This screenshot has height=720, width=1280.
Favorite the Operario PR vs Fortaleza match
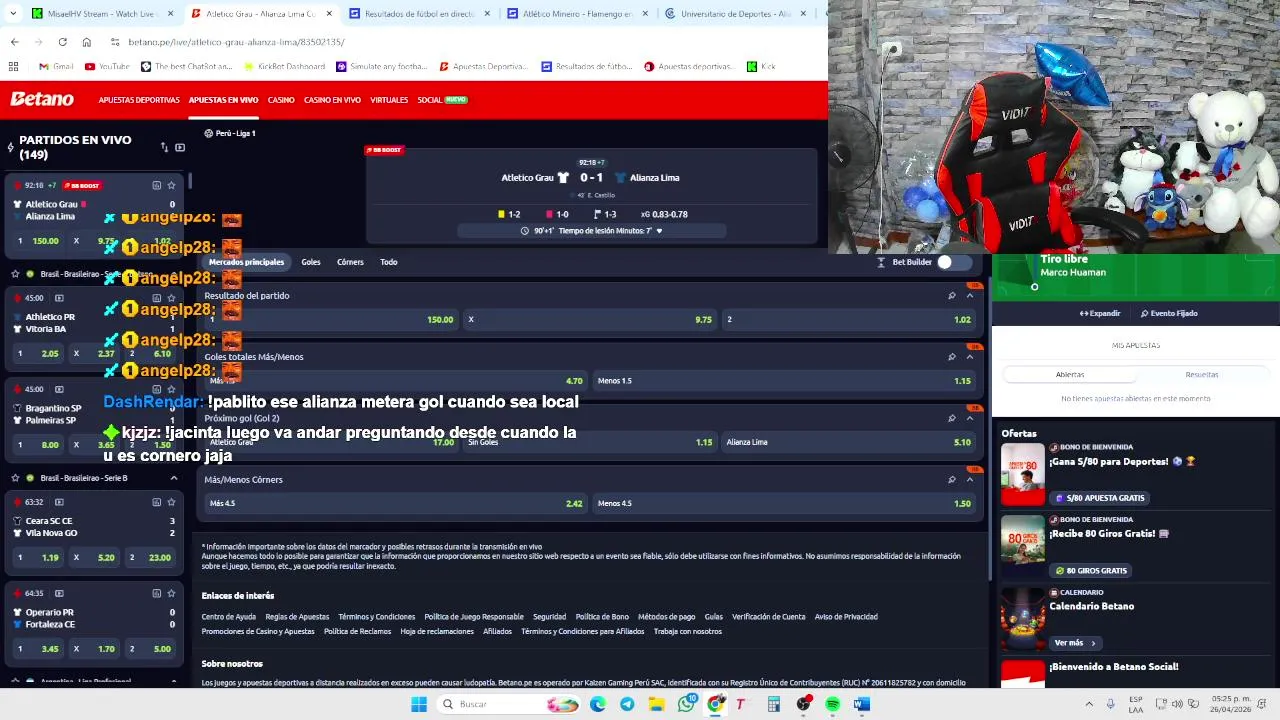point(171,593)
